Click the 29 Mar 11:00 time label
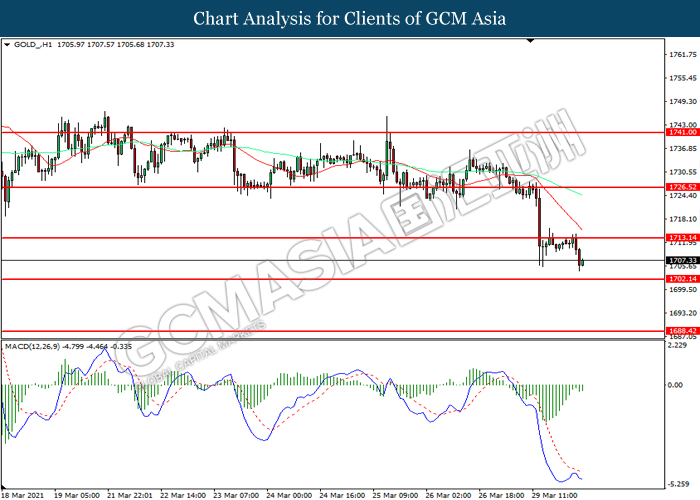The height and width of the screenshot is (500, 700). click(x=554, y=496)
